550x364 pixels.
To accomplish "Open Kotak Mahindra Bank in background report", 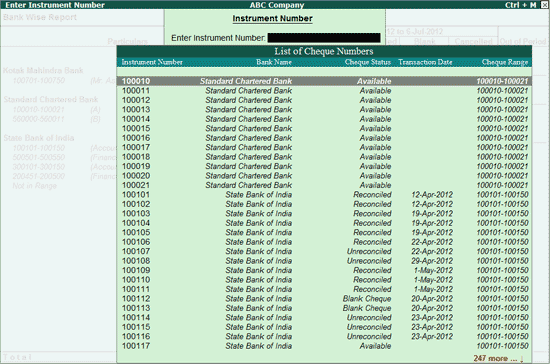I will tap(43, 70).
